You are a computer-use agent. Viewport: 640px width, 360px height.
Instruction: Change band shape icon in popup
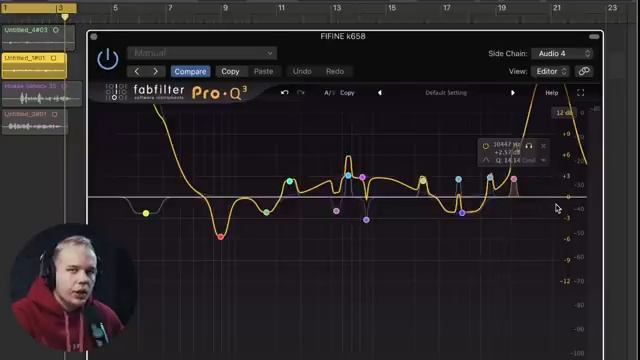pyautogui.click(x=486, y=160)
